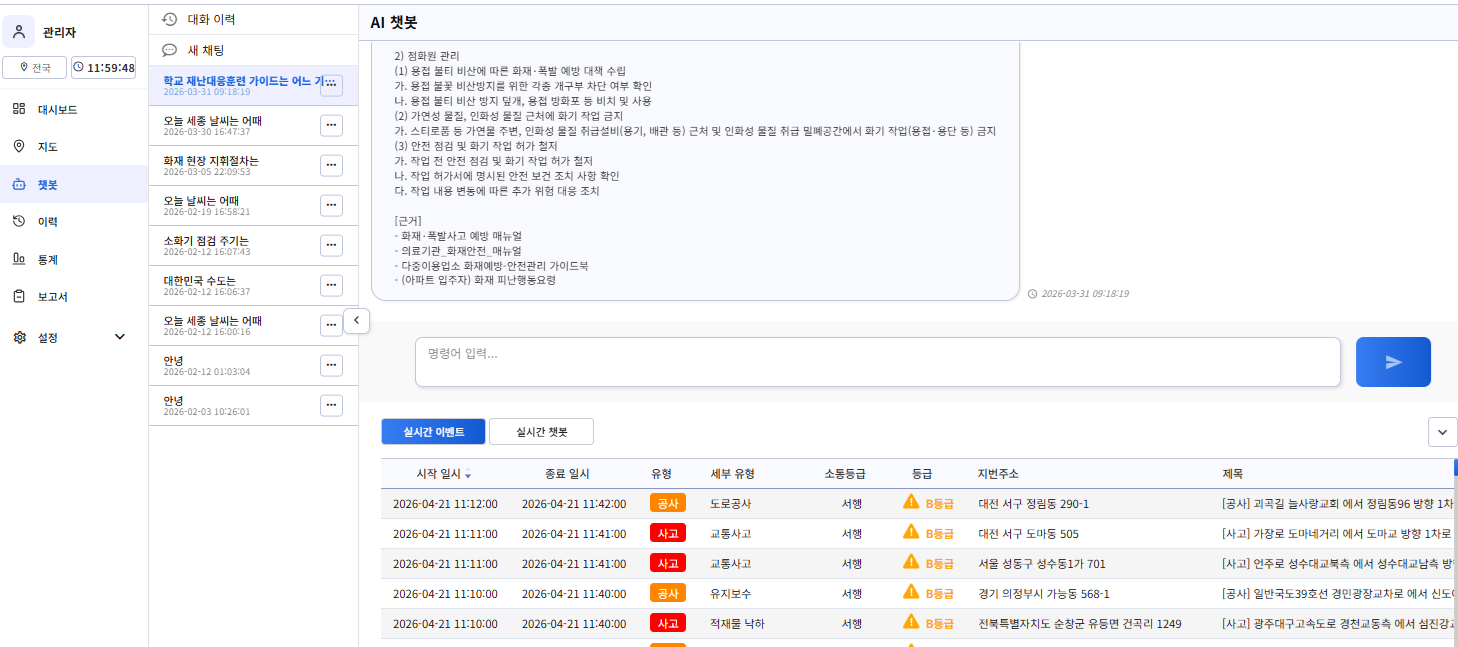1458x647 pixels.
Task: Open options for 오늘 세종 날씨는 어때 2026-03-30
Action: [x=332, y=125]
